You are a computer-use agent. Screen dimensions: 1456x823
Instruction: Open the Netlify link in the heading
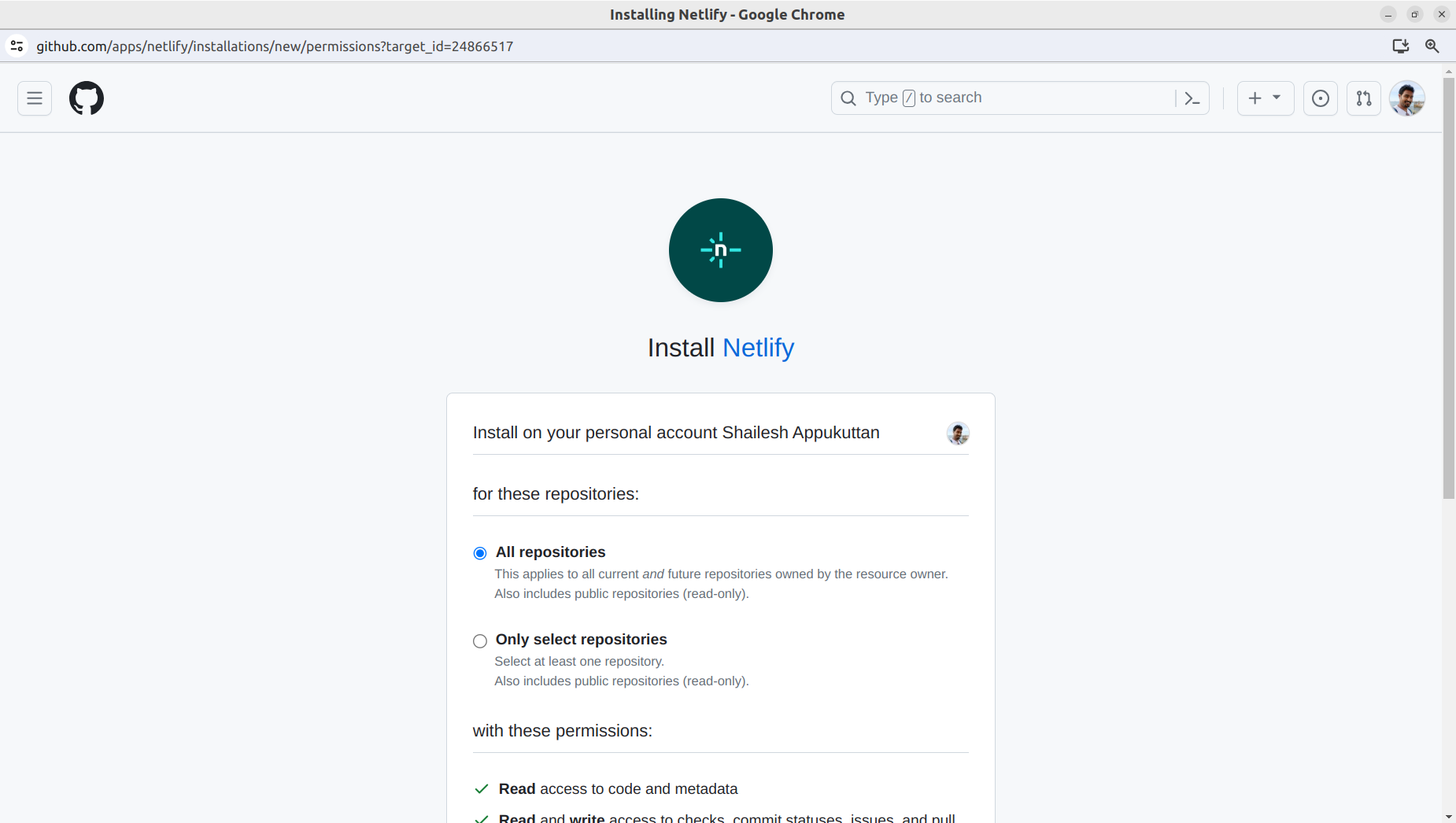[x=757, y=348]
